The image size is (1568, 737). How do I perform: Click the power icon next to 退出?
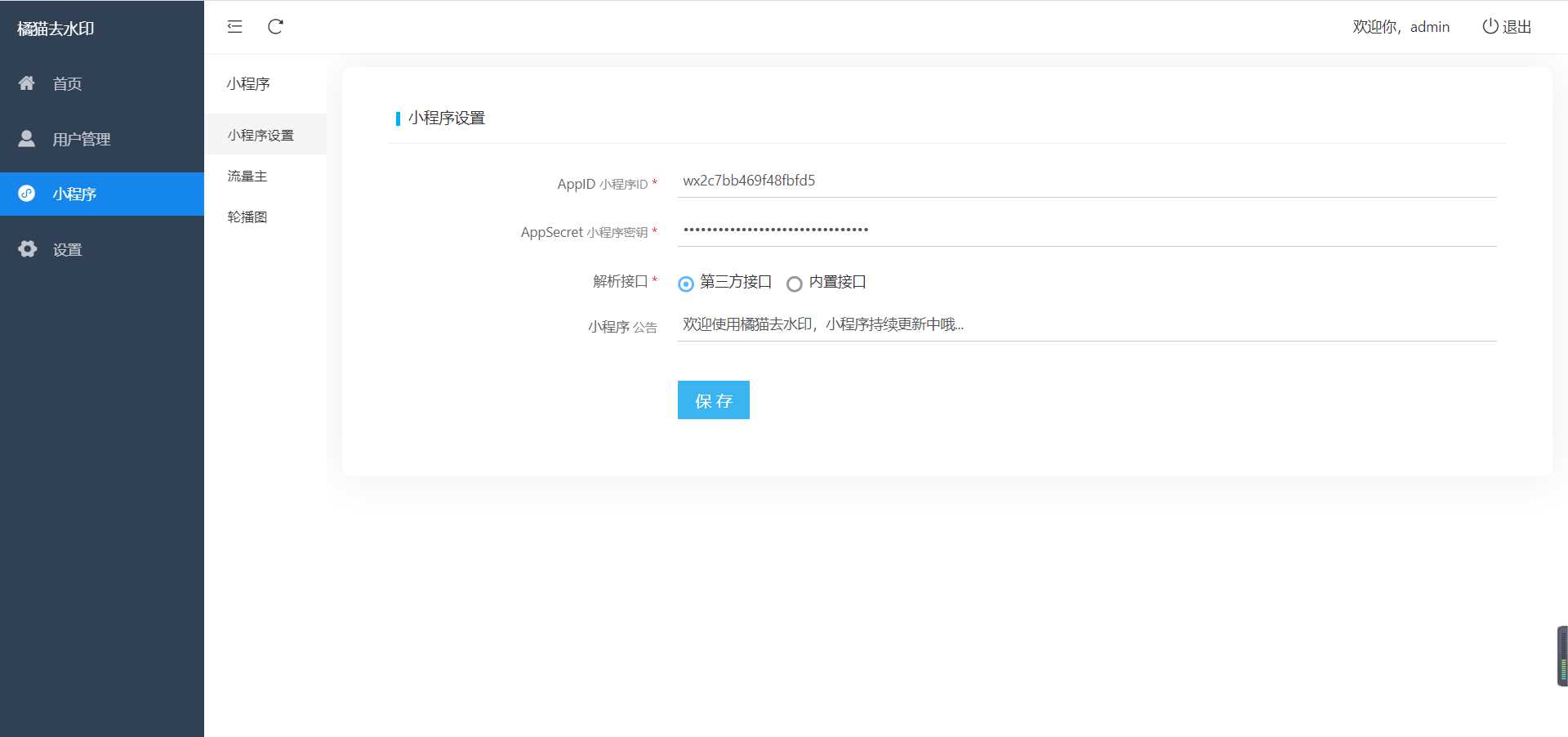click(1489, 25)
